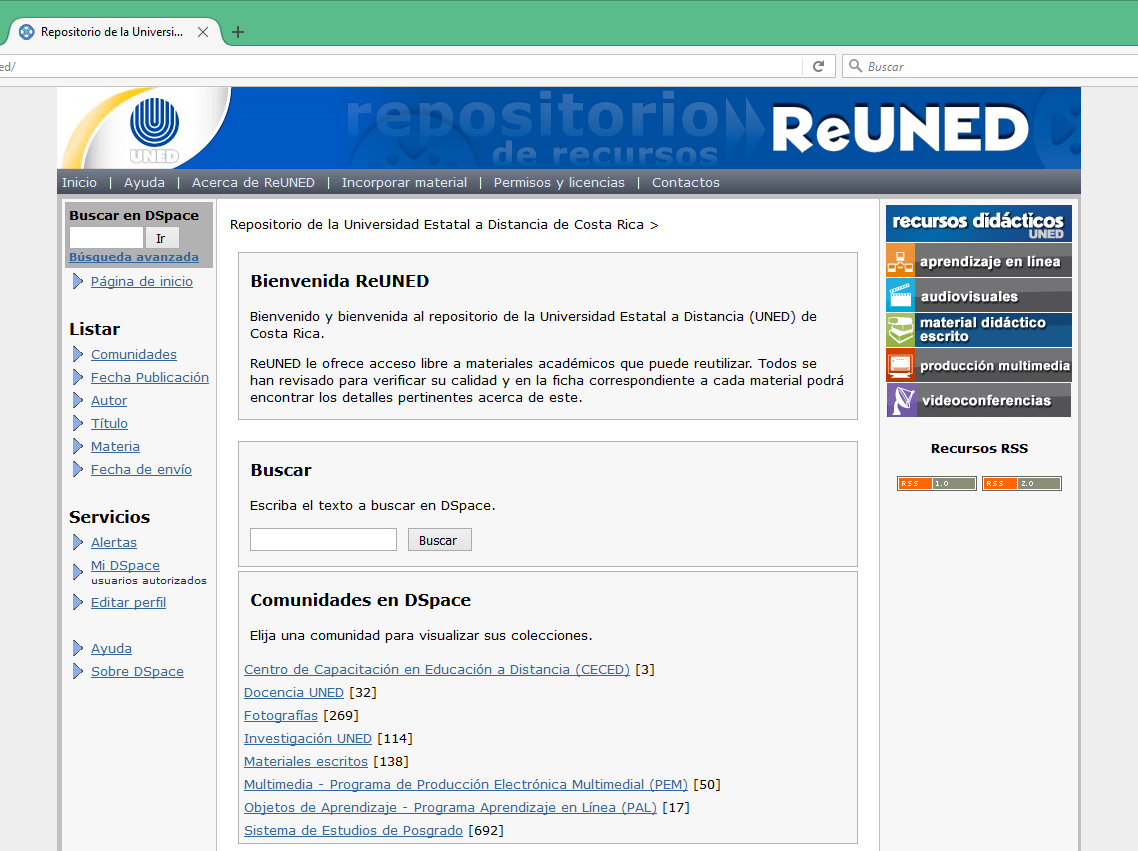Image resolution: width=1138 pixels, height=851 pixels.
Task: Reload the page with the refresh icon
Action: click(x=818, y=65)
